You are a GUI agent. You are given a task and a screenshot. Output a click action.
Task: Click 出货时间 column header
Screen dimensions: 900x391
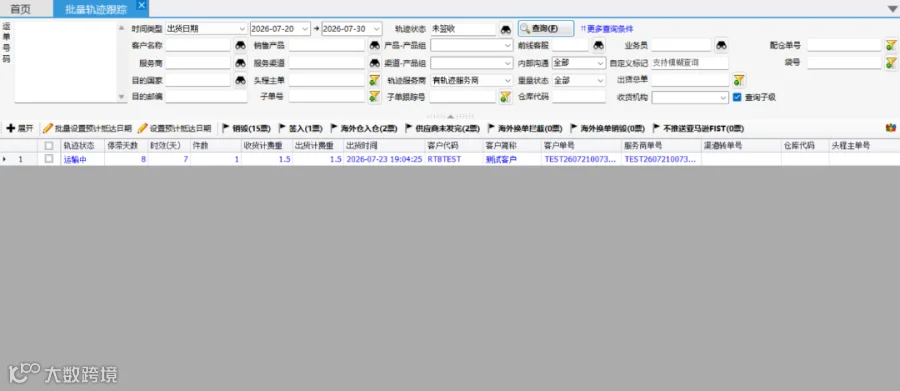click(x=384, y=146)
